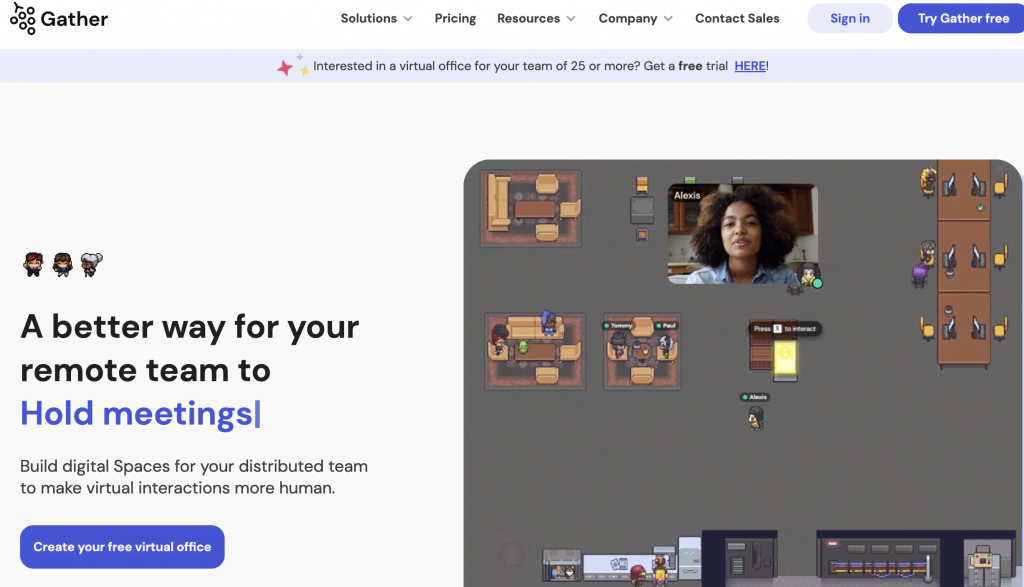Click Alexis's avatar walking in the demo map
Viewport: 1024px width, 587px height.
(756, 418)
